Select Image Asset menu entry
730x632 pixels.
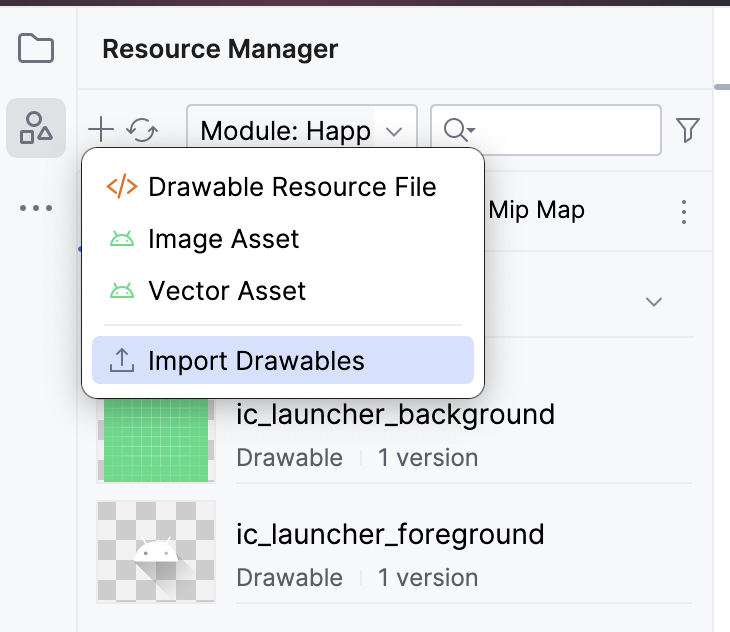pos(224,239)
